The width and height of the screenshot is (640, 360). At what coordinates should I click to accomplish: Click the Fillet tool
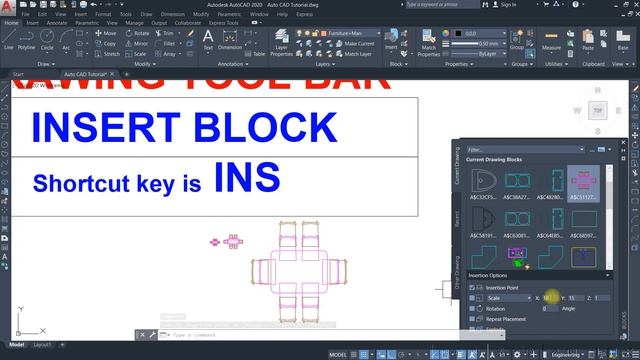pyautogui.click(x=165, y=43)
